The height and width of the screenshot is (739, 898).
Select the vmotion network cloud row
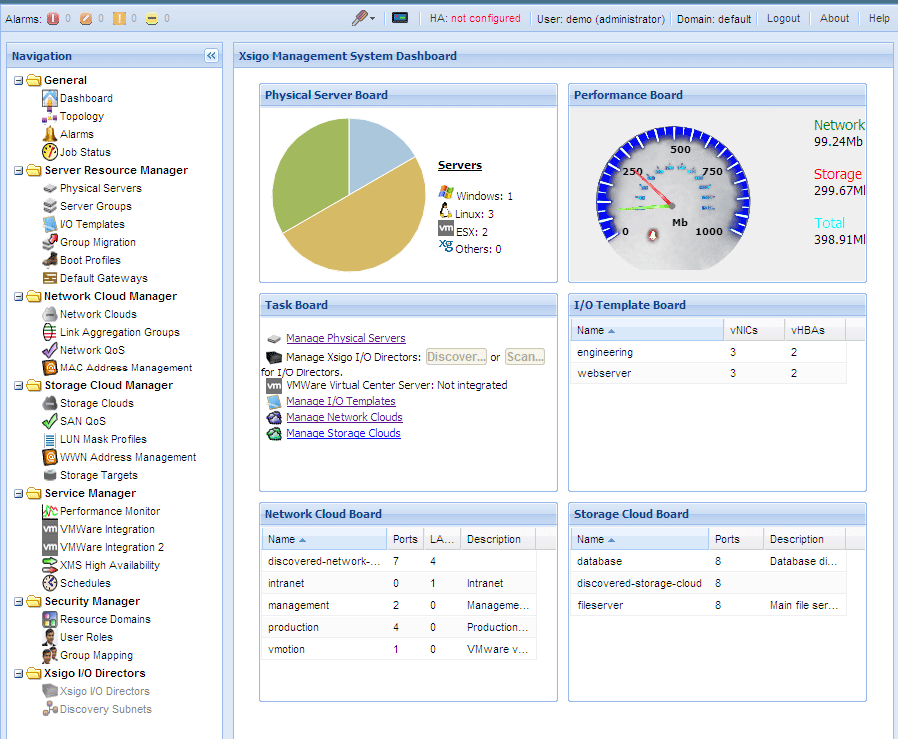(x=399, y=649)
